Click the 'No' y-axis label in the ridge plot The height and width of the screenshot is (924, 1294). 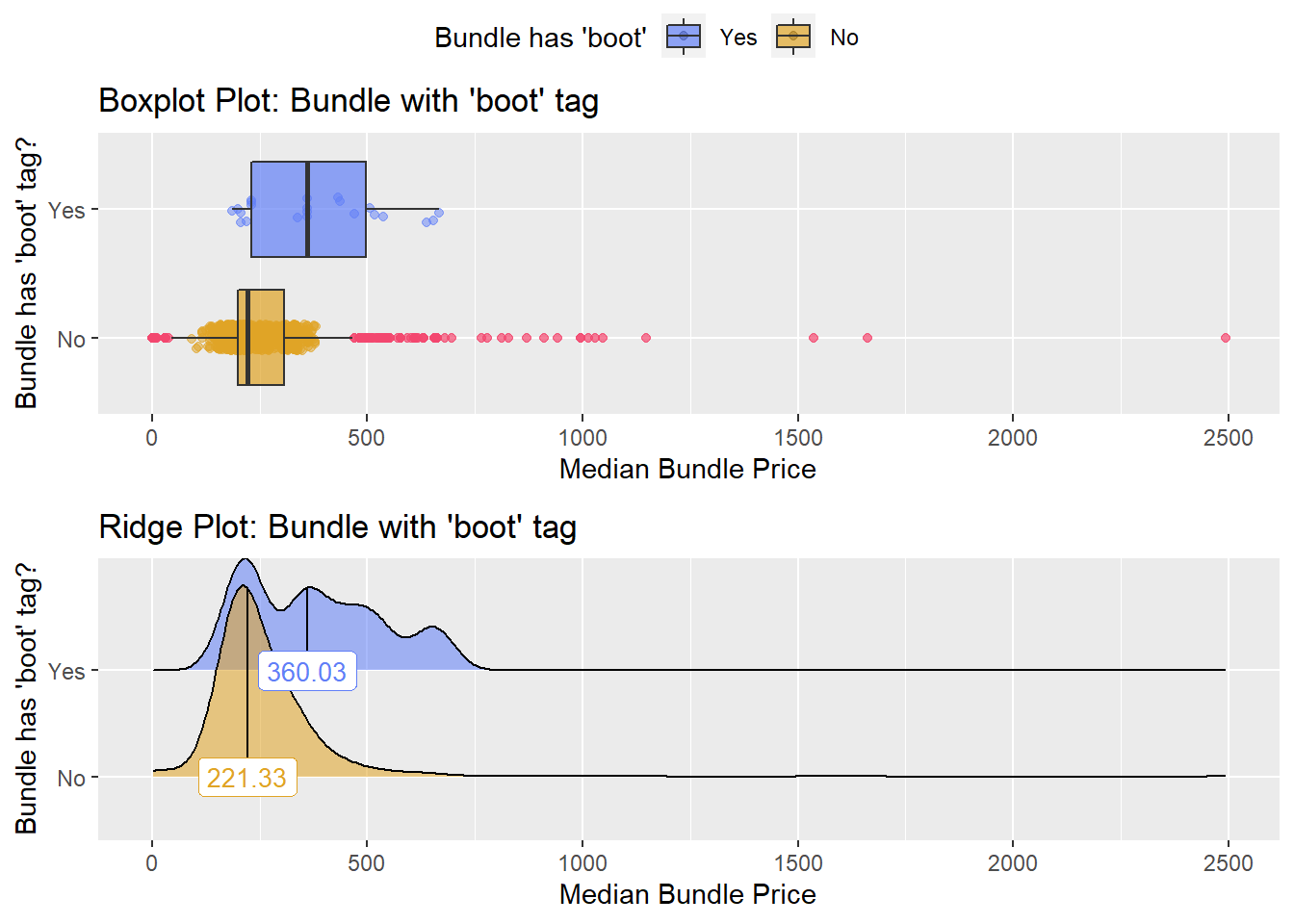(71, 778)
